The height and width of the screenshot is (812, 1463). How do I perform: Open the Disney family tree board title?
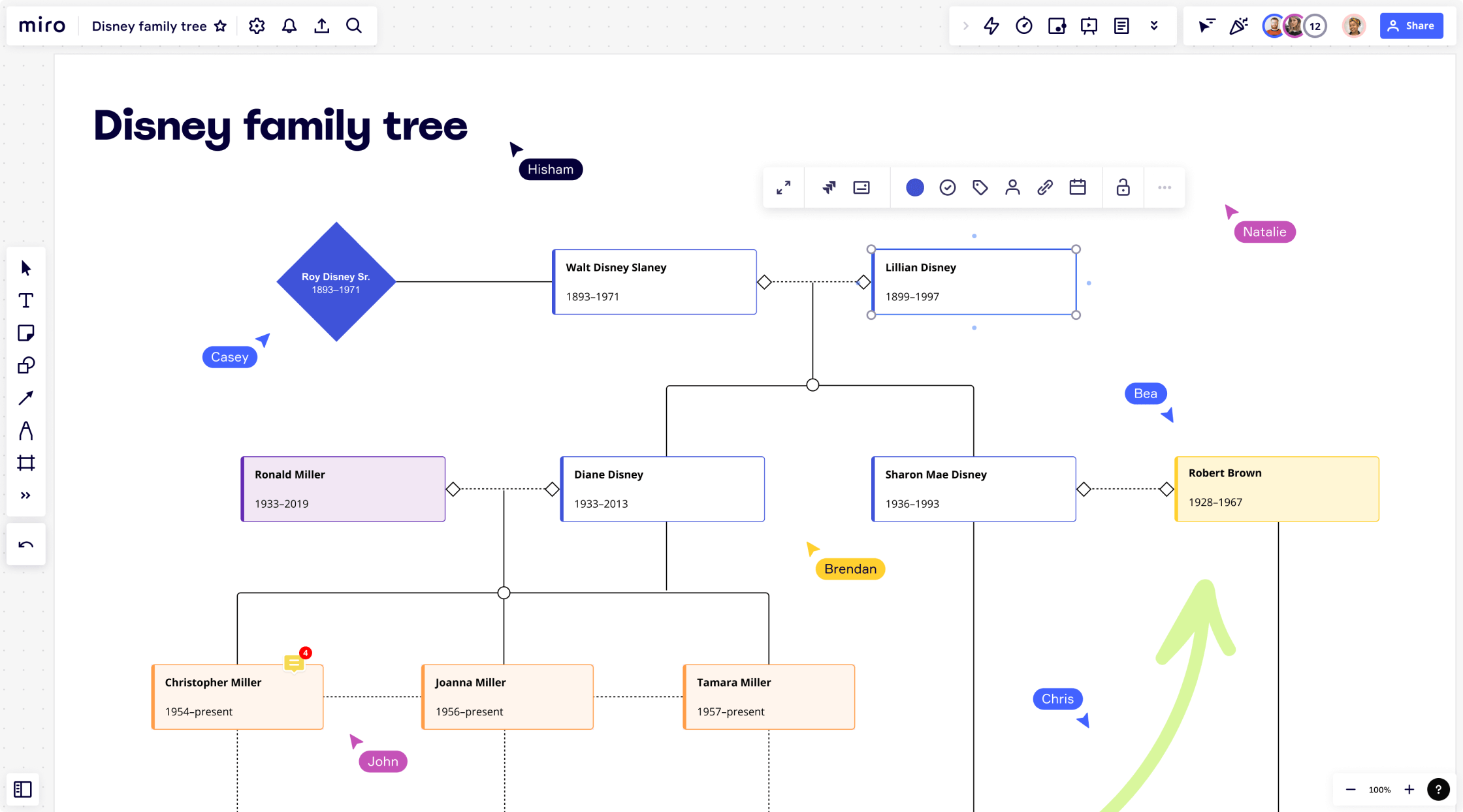point(149,26)
